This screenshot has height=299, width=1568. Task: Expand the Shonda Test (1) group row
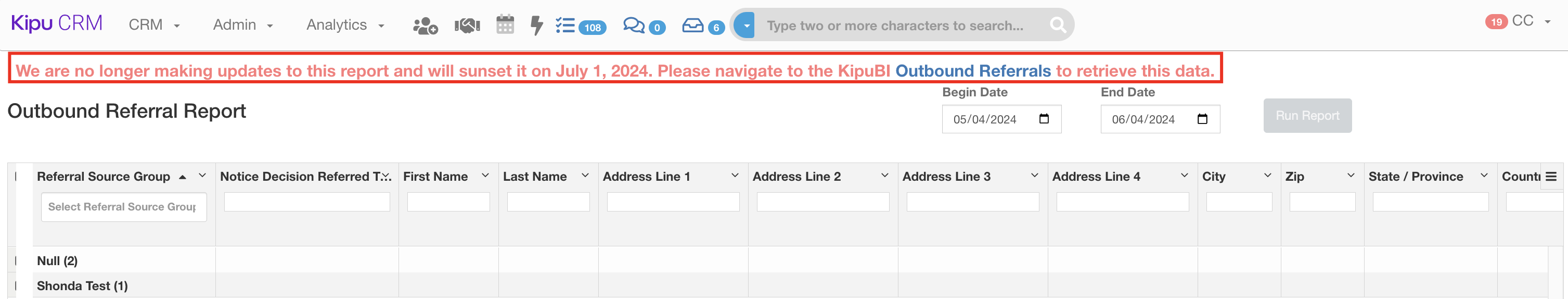(17, 286)
